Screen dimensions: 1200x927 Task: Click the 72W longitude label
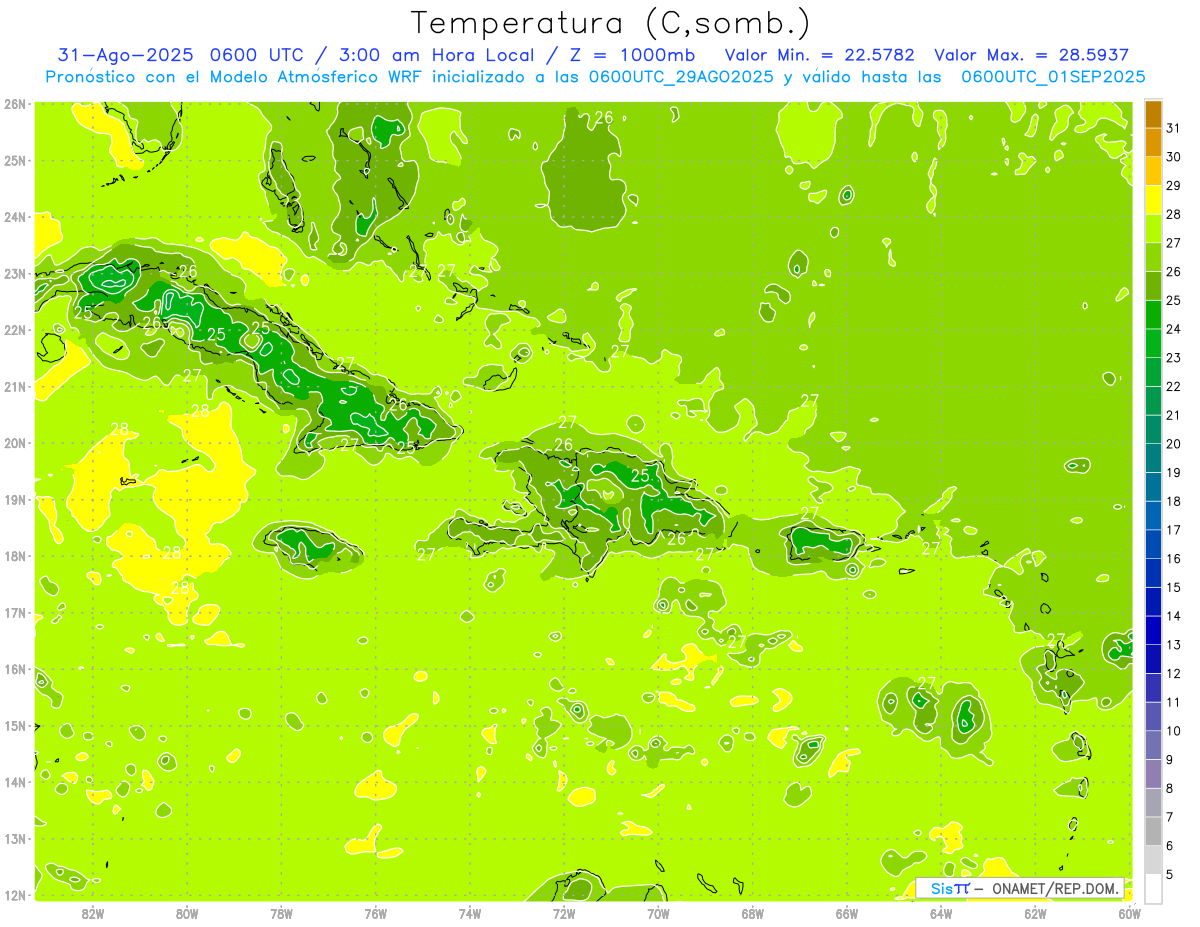pos(564,914)
